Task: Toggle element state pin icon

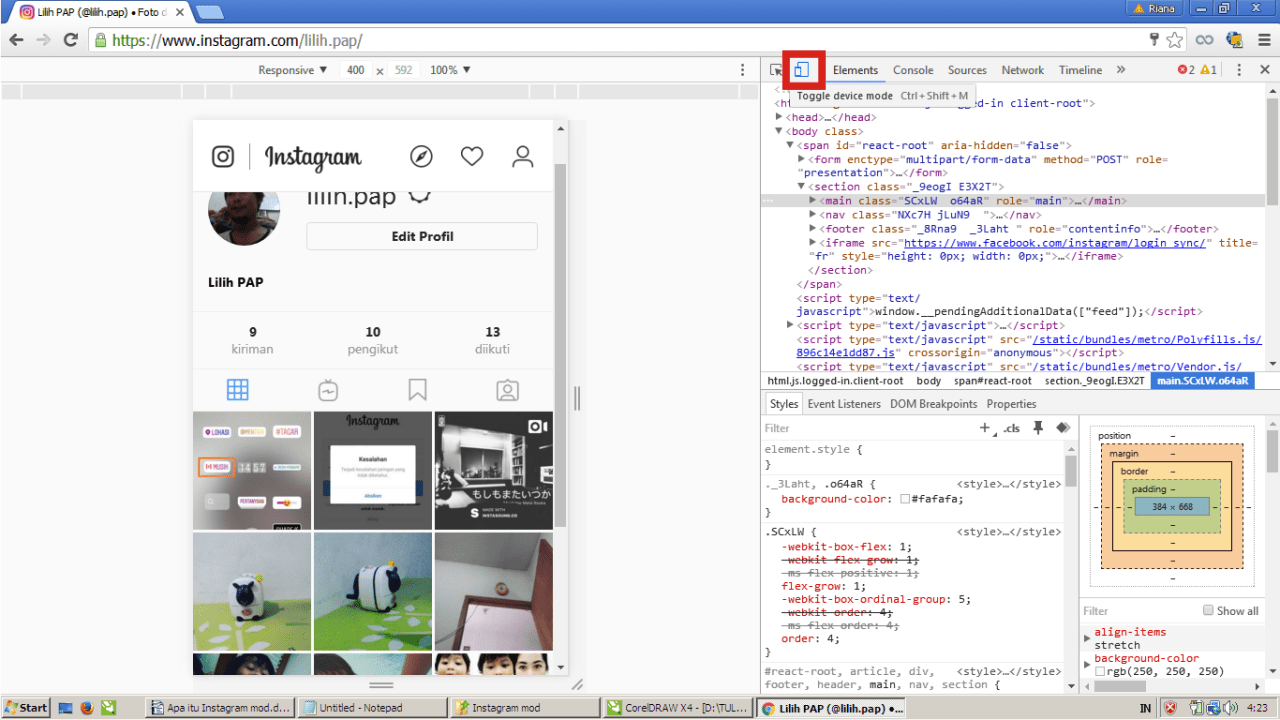Action: pyautogui.click(x=1038, y=428)
